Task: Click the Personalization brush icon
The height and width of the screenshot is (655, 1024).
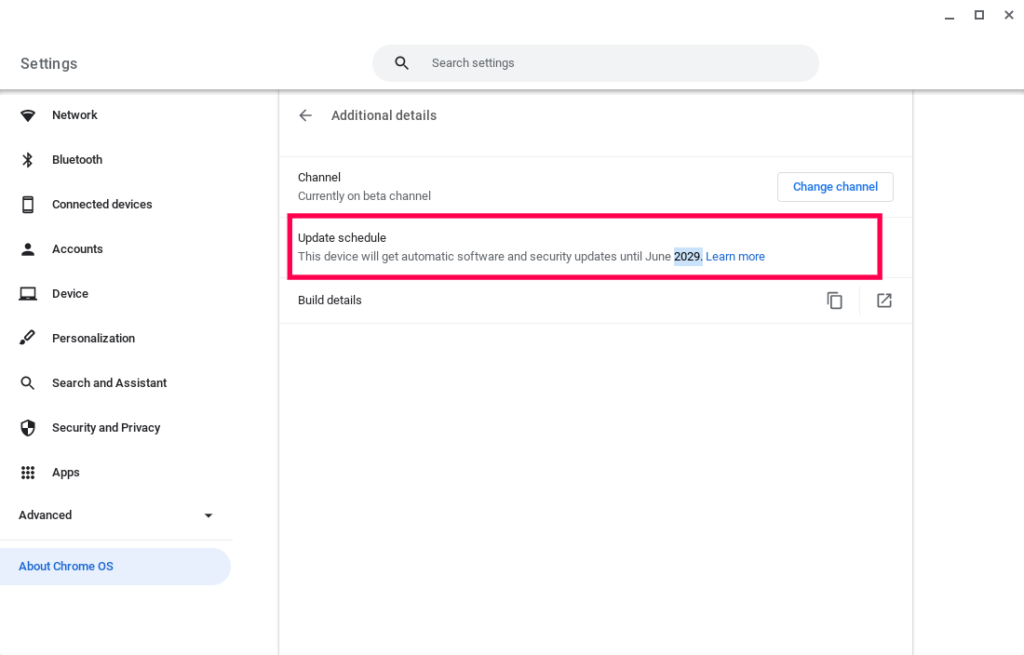Action: click(x=27, y=338)
